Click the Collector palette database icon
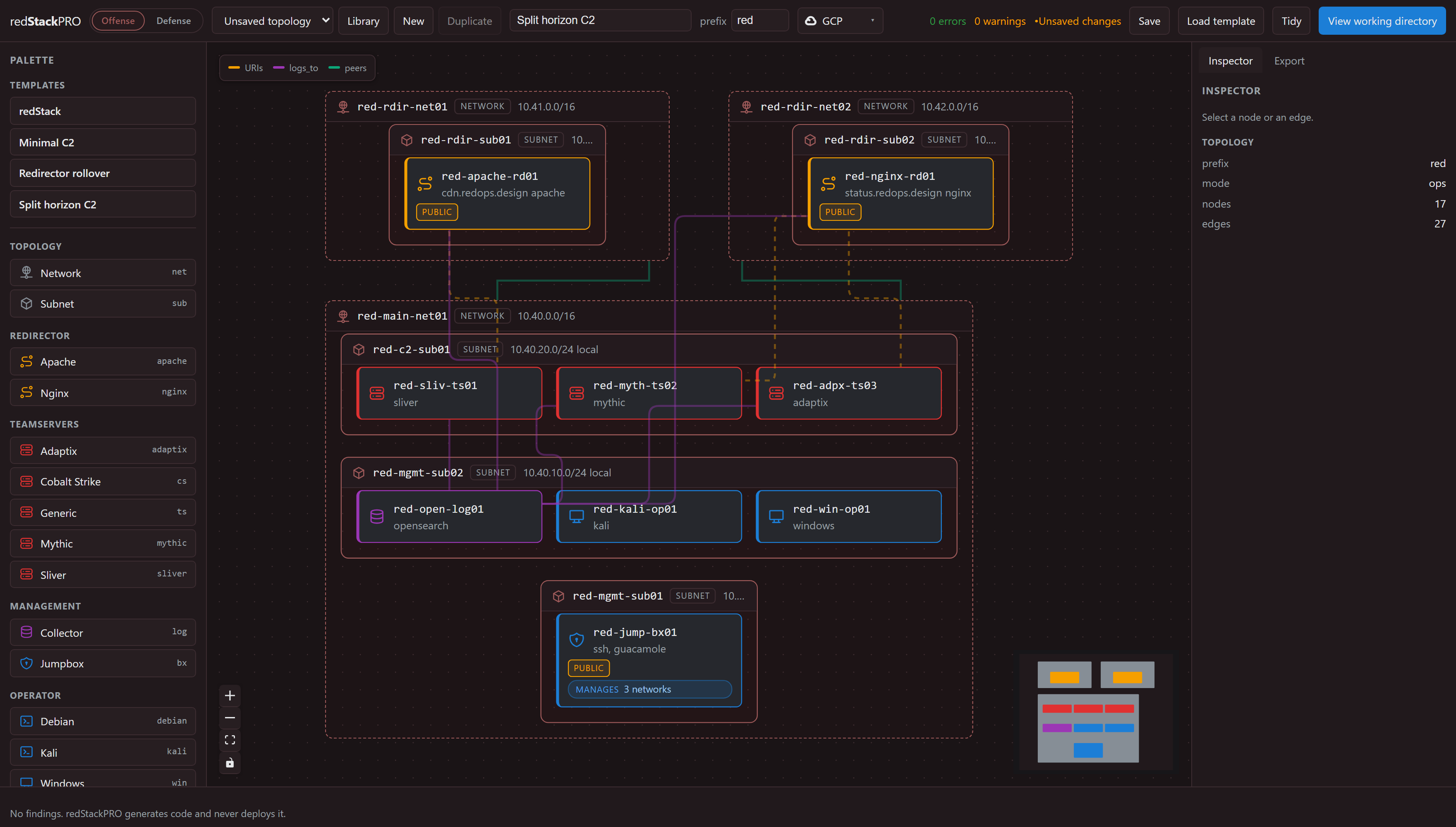The height and width of the screenshot is (827, 1456). [26, 632]
